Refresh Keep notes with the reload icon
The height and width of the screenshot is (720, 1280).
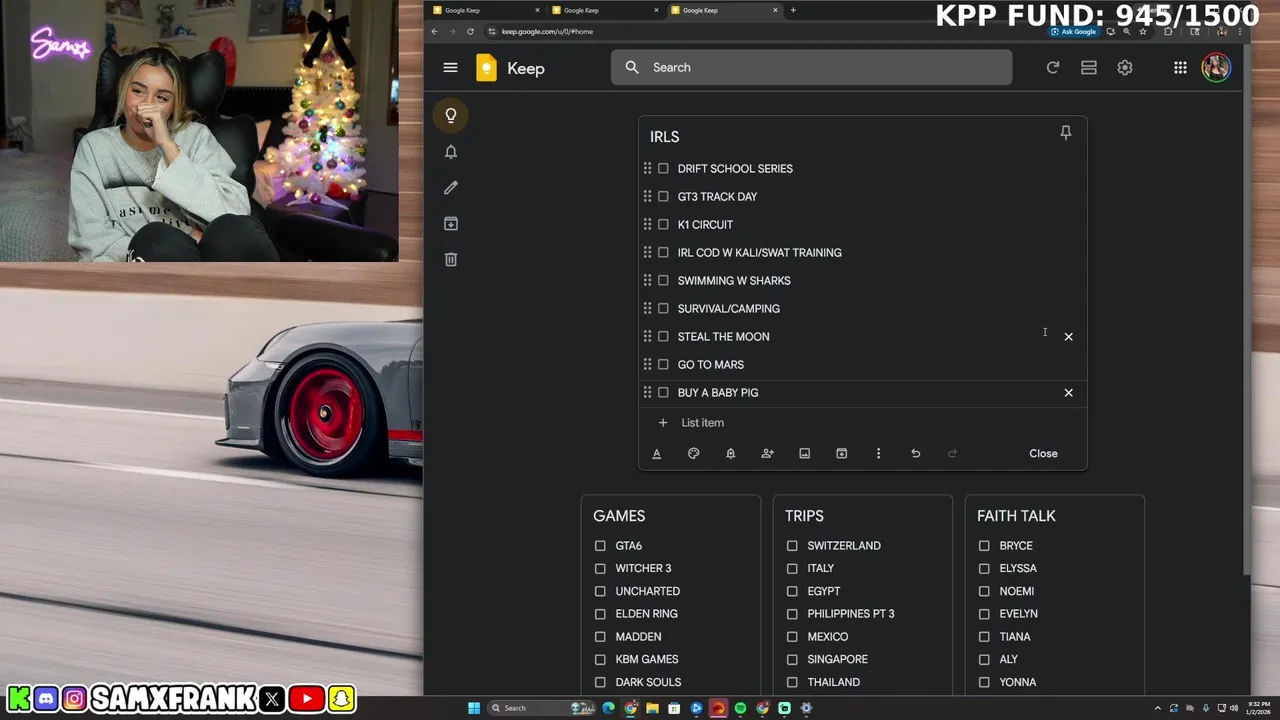(x=1052, y=67)
